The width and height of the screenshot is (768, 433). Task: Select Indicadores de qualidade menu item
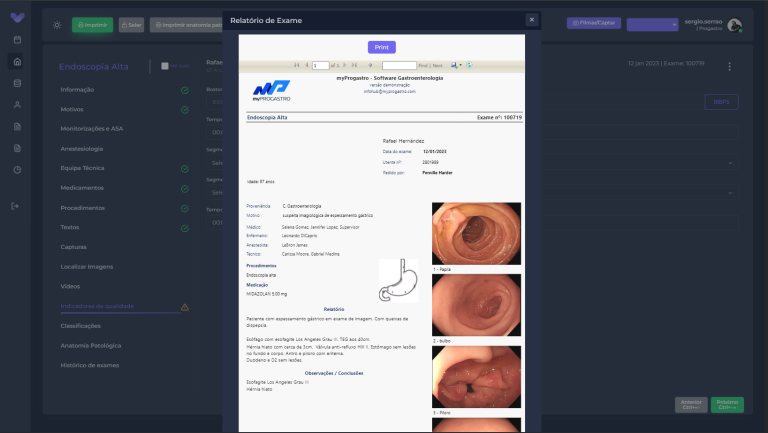pos(97,306)
